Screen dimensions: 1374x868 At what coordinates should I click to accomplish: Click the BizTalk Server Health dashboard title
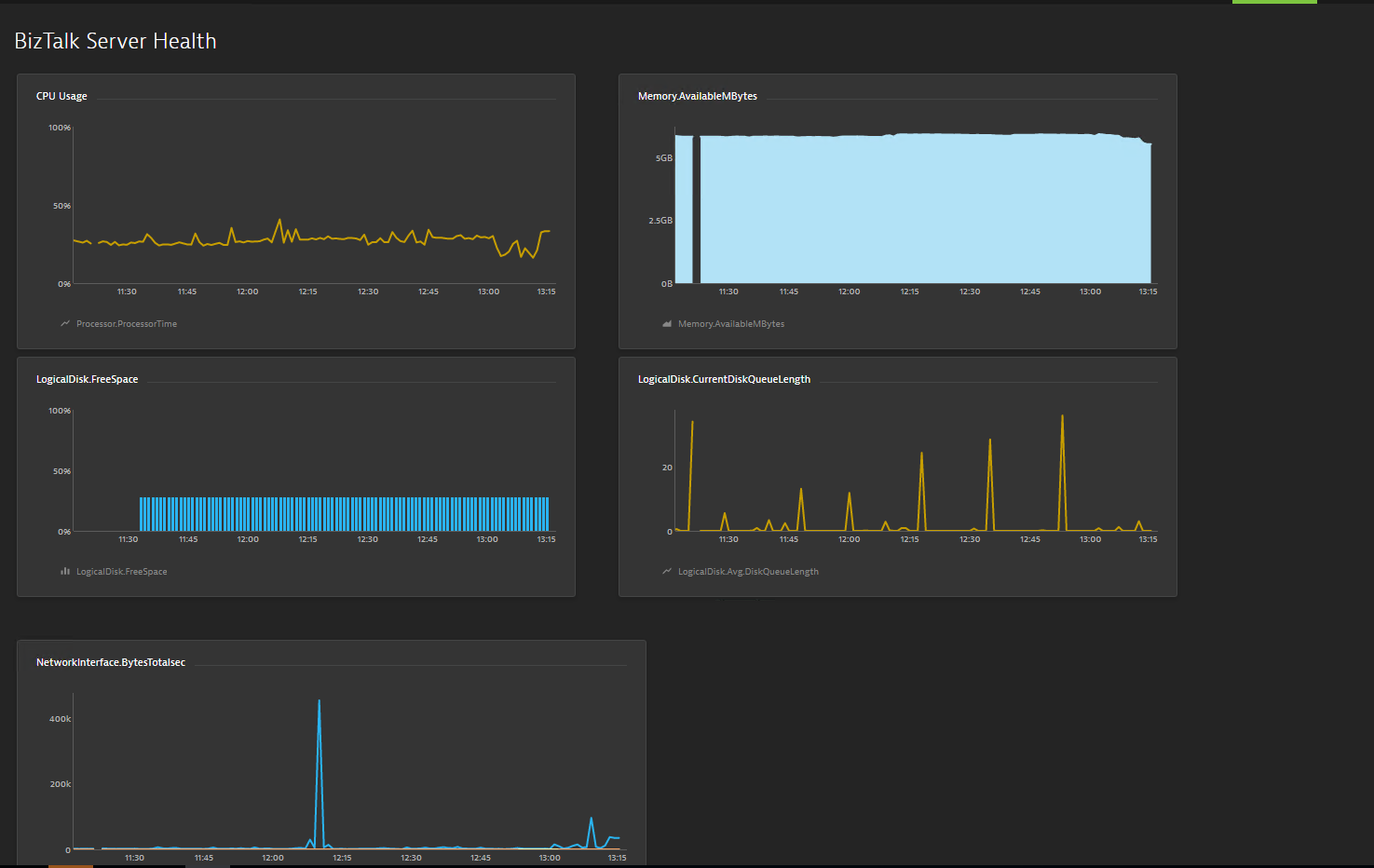pyautogui.click(x=116, y=41)
